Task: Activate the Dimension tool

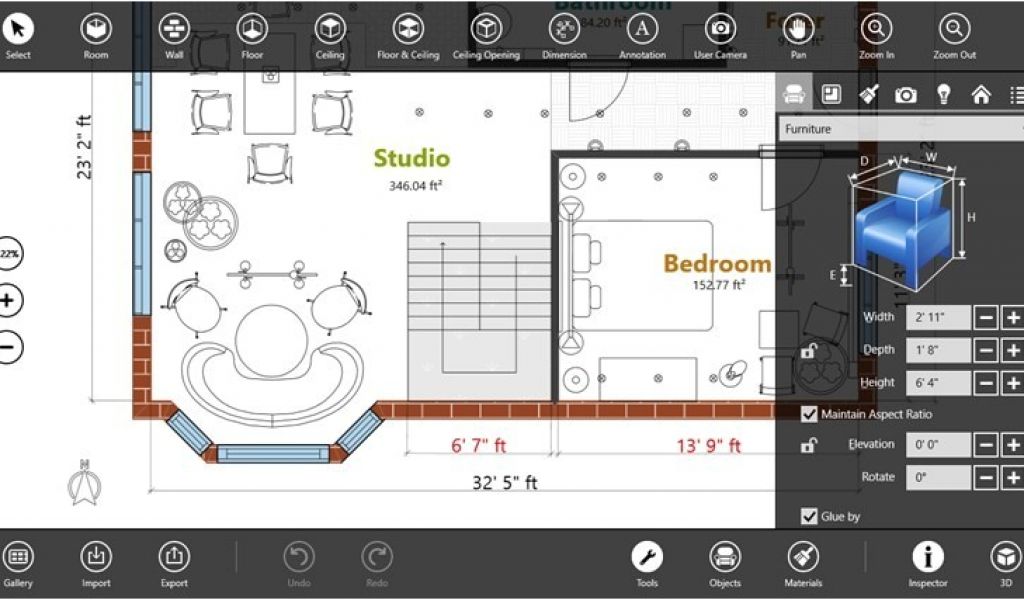Action: point(564,29)
